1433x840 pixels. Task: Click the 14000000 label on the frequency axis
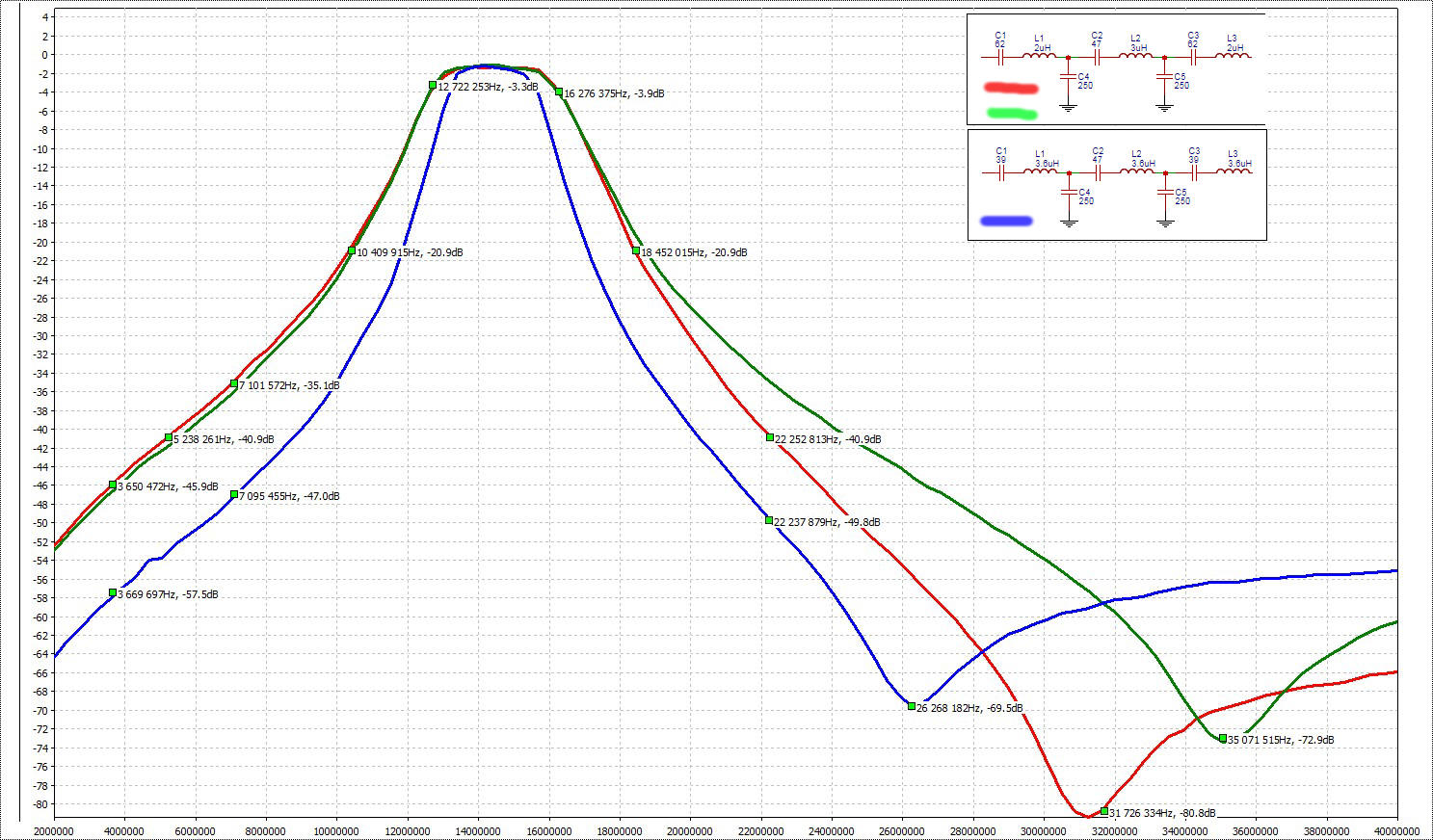(x=476, y=831)
